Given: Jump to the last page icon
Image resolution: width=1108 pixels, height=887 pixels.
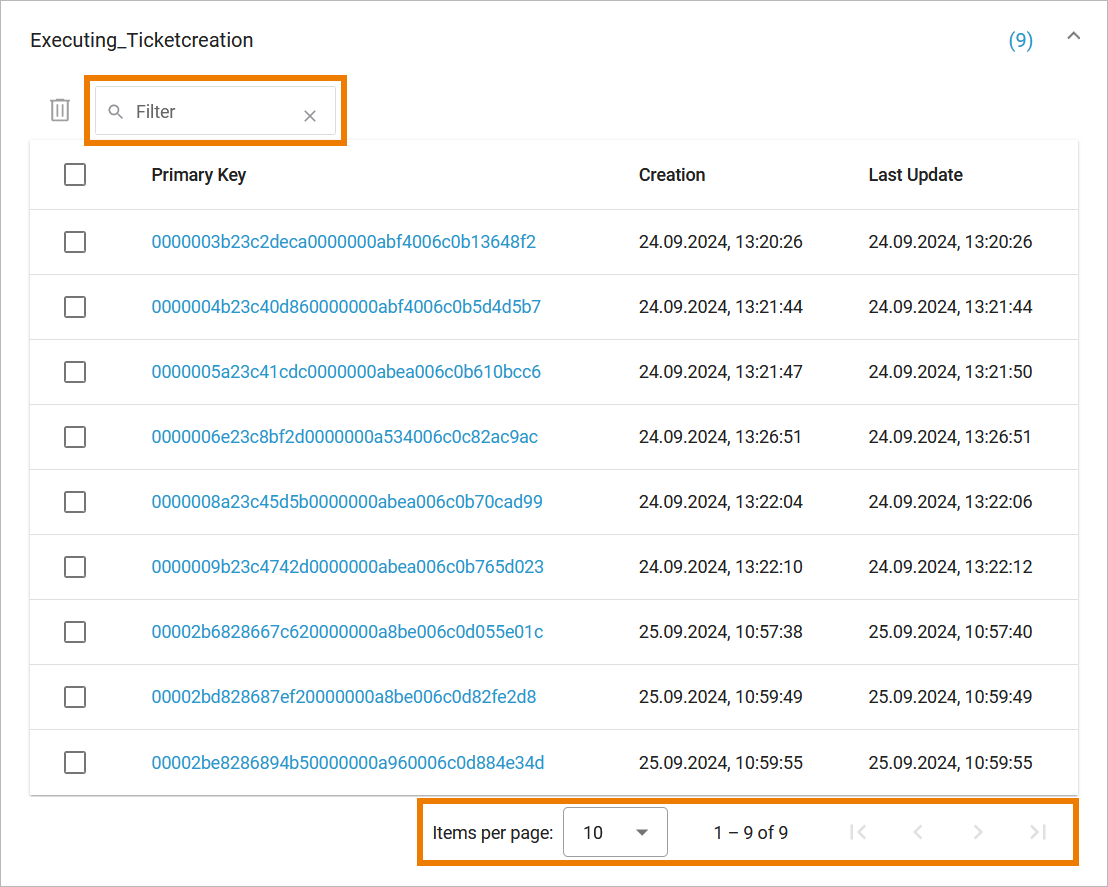Looking at the screenshot, I should 1038,832.
